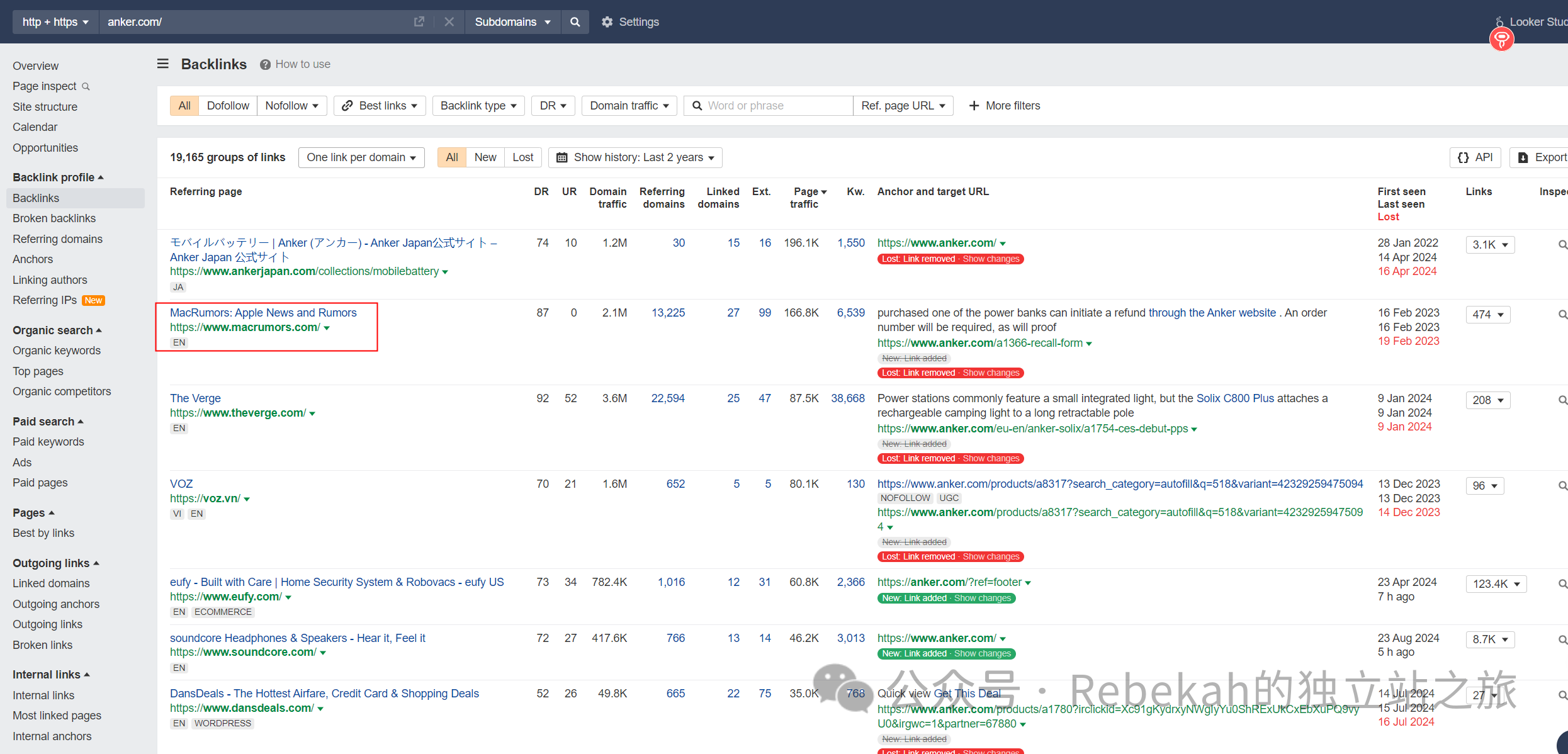Collapse the Backlink profile section
Image resolution: width=1568 pixels, height=754 pixels.
[58, 177]
